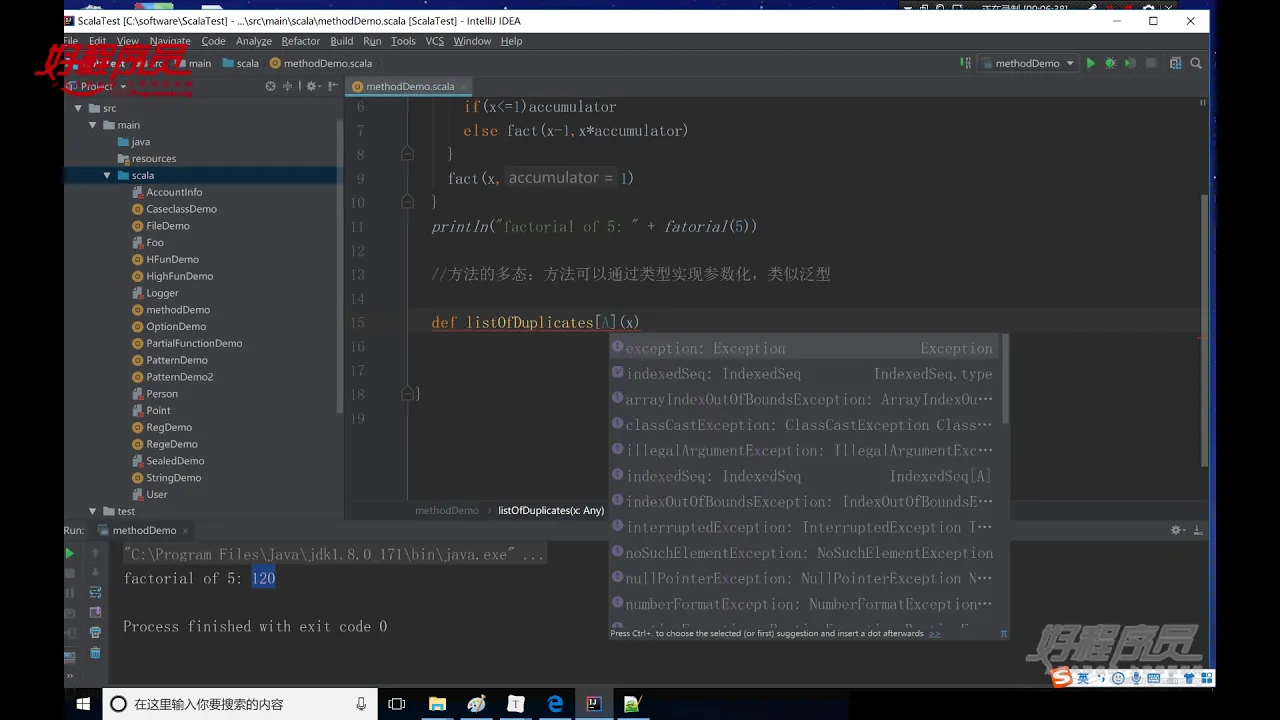1280x720 pixels.
Task: Open the Navigate menu
Action: [x=170, y=41]
